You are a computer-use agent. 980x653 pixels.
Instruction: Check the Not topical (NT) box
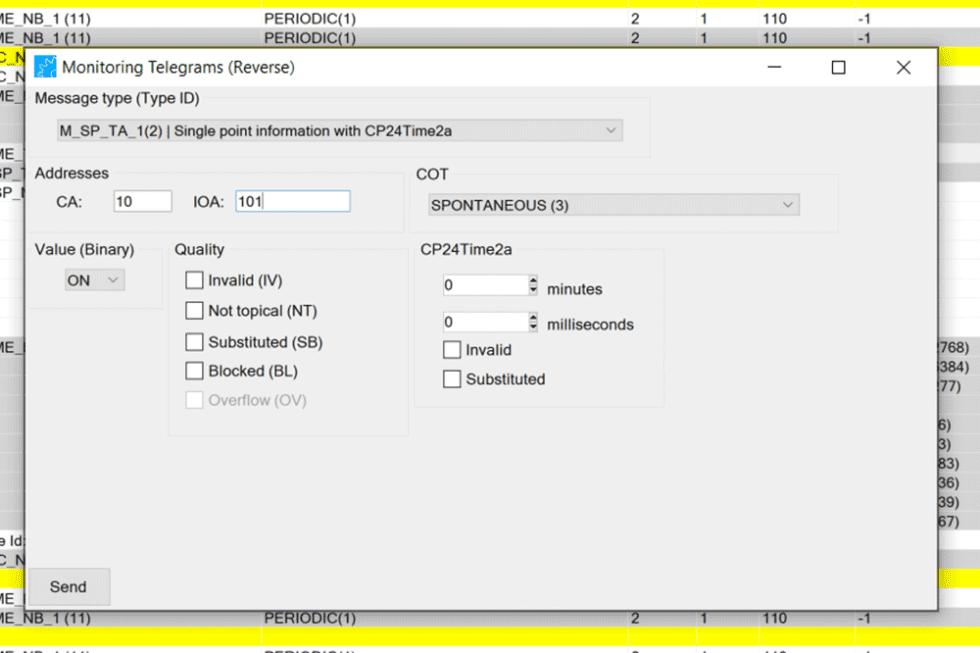(195, 311)
